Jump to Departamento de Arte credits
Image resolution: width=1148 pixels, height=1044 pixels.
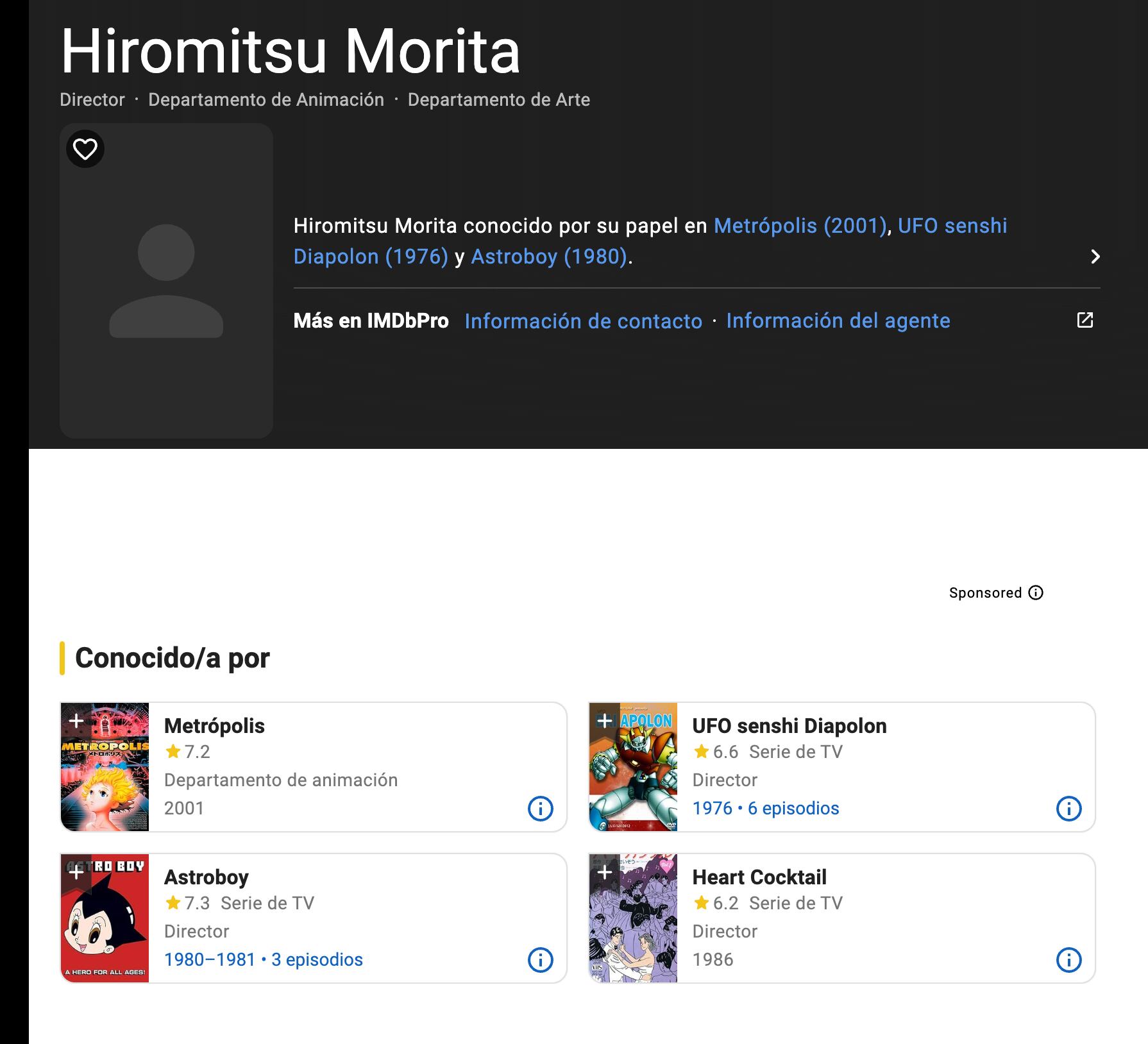tap(499, 100)
